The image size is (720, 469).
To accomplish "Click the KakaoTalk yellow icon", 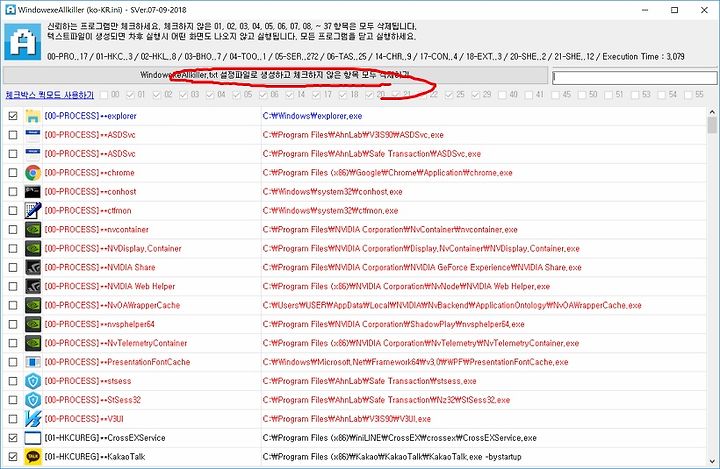I will coord(33,457).
